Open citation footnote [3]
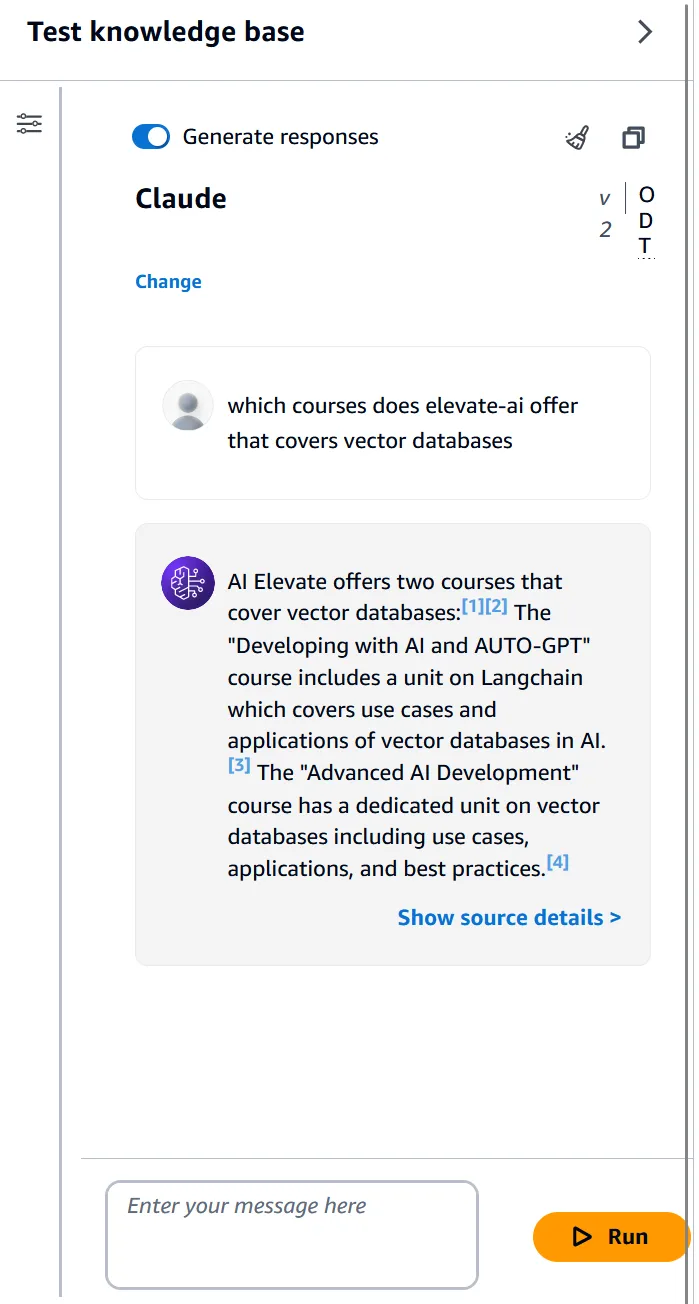This screenshot has height=1304, width=699. pos(239,766)
